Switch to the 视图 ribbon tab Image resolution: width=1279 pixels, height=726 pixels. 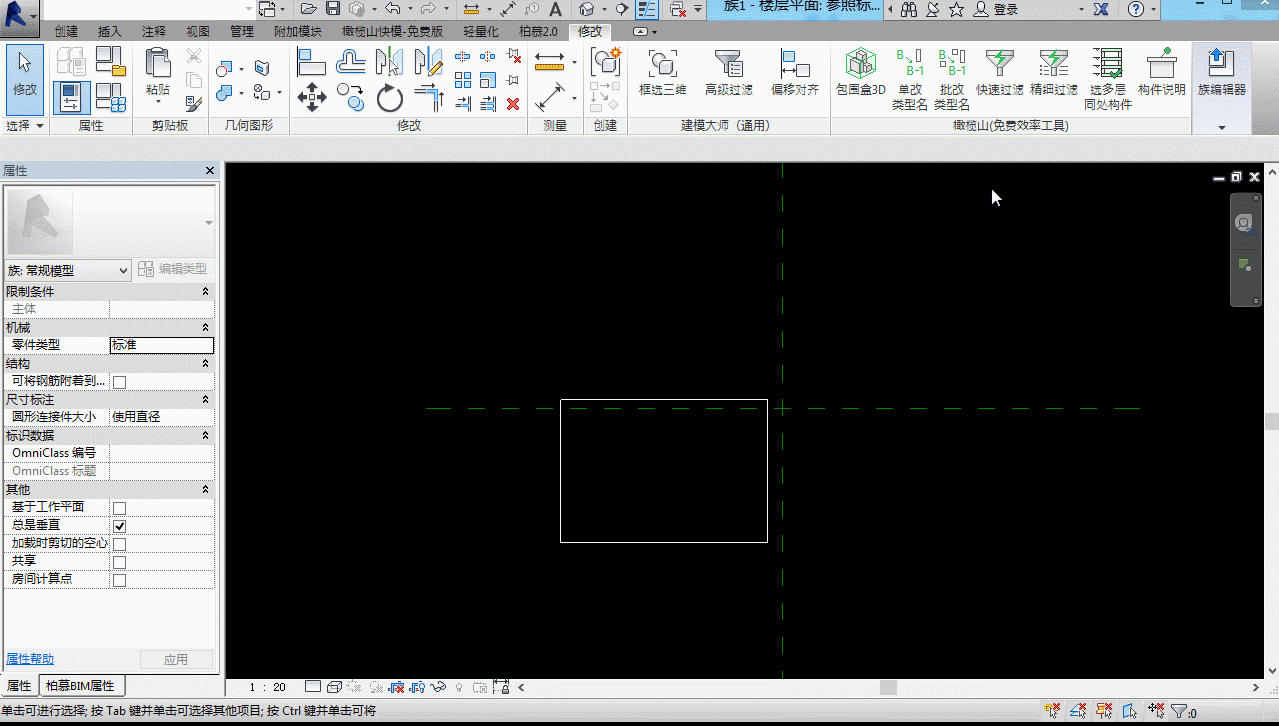coord(198,32)
